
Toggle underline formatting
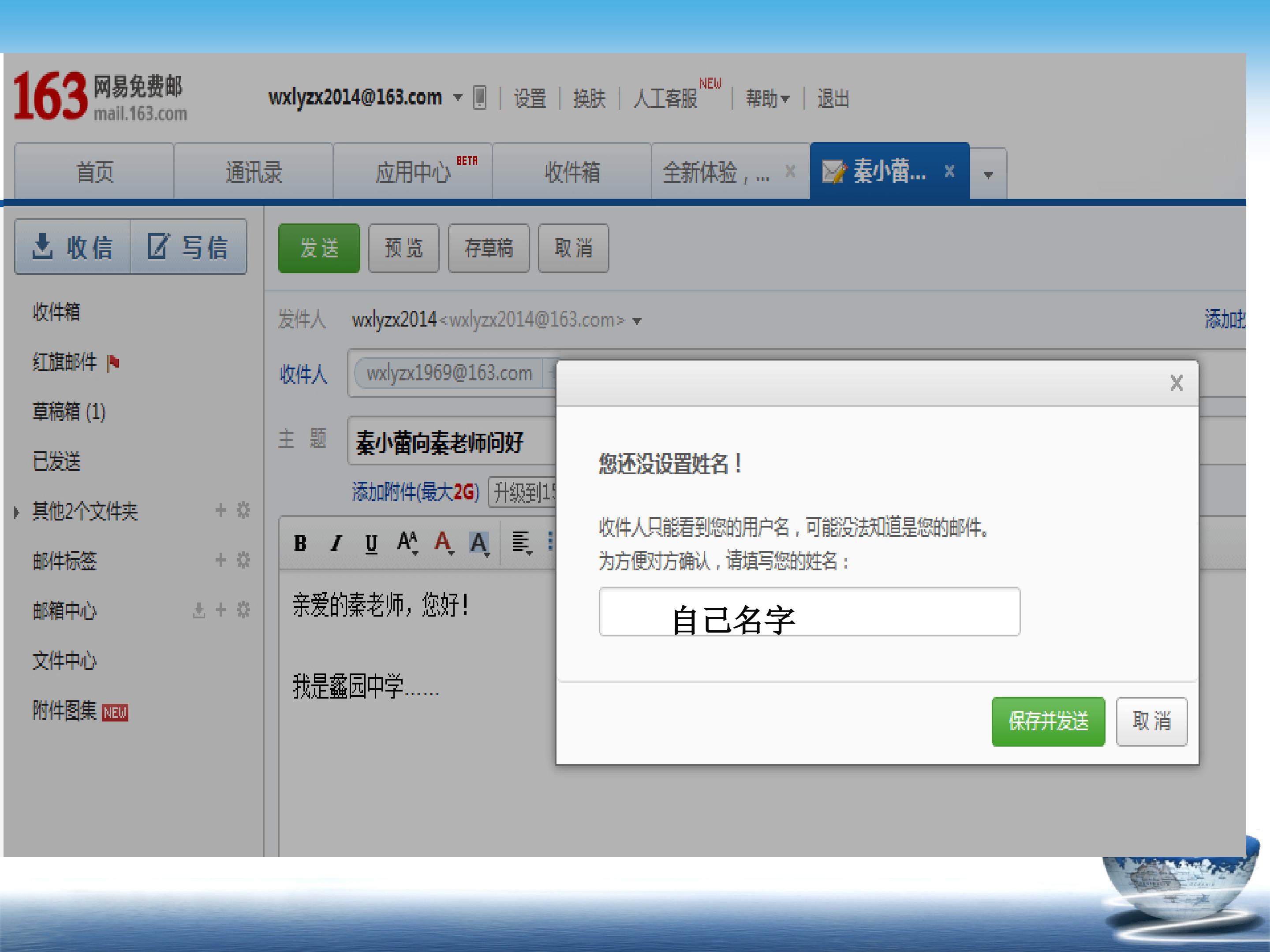[371, 543]
